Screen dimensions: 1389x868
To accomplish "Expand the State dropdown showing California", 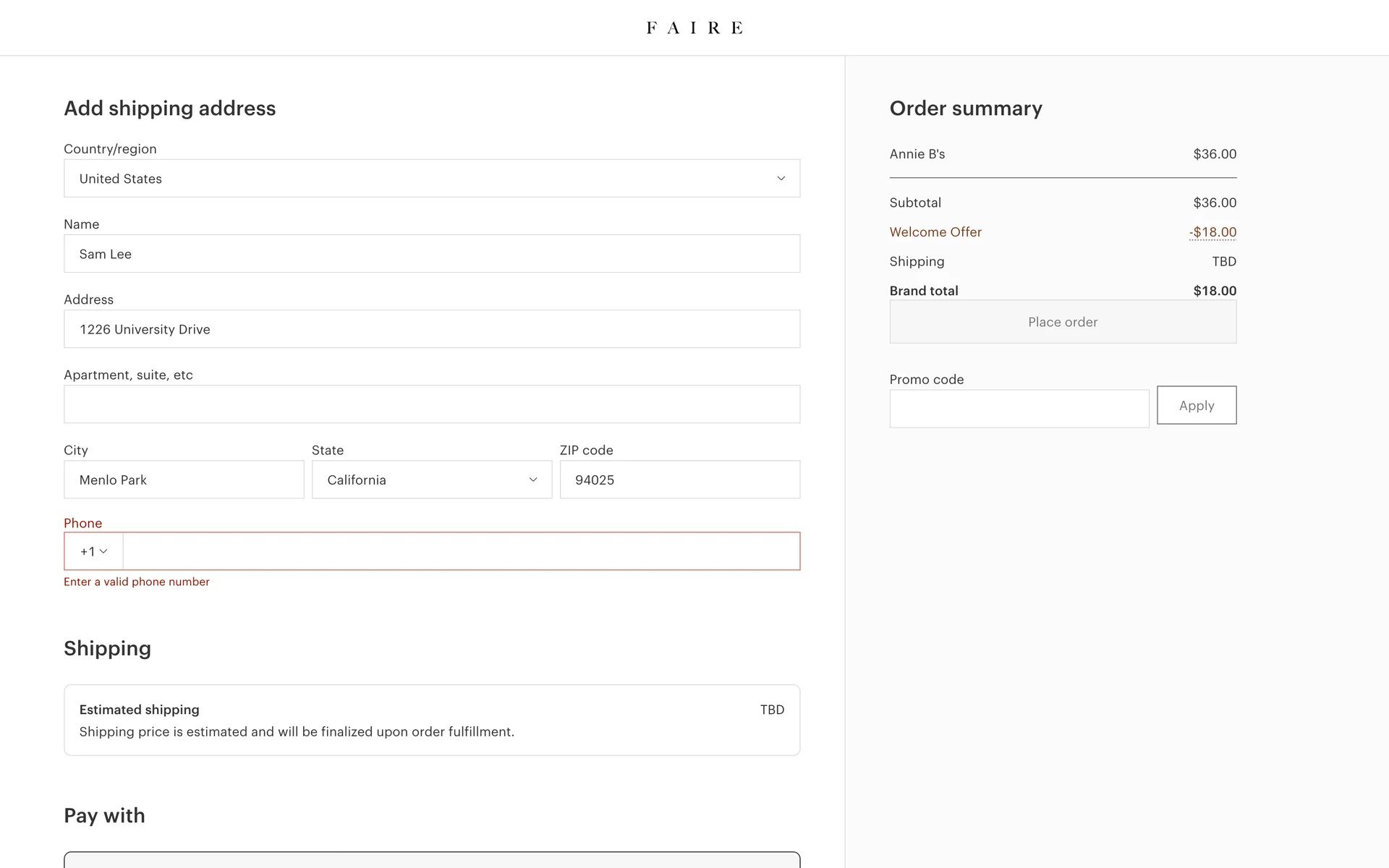I will coord(431,480).
